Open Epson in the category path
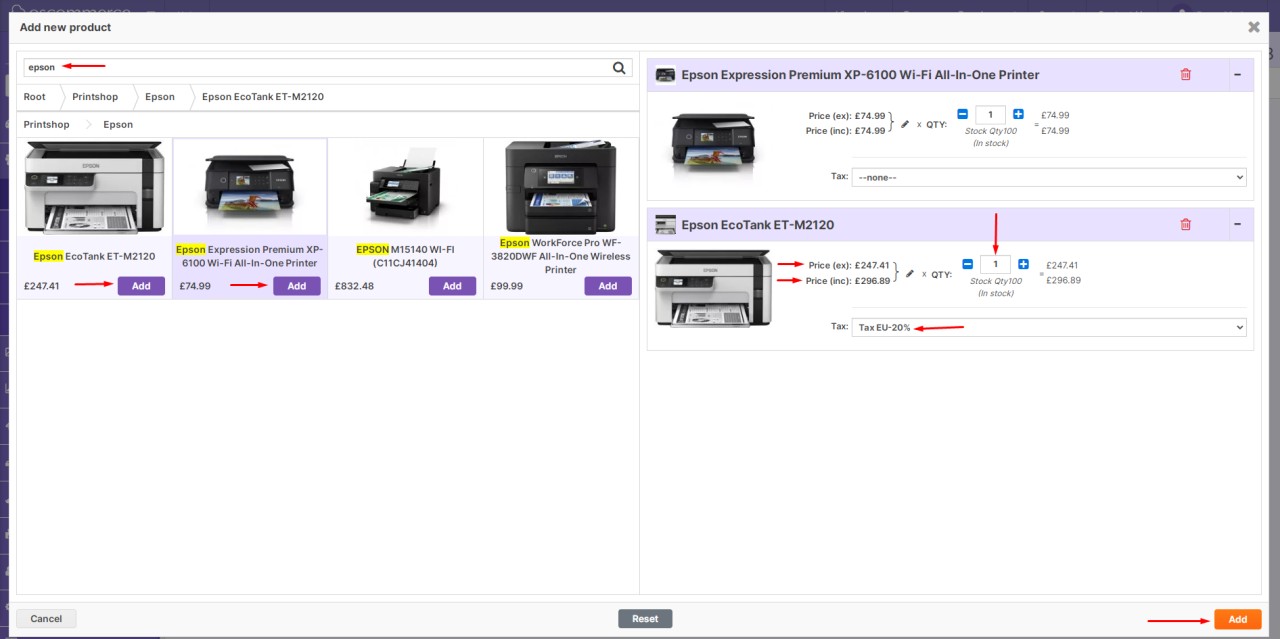Screen dimensions: 1280x639 [118, 125]
